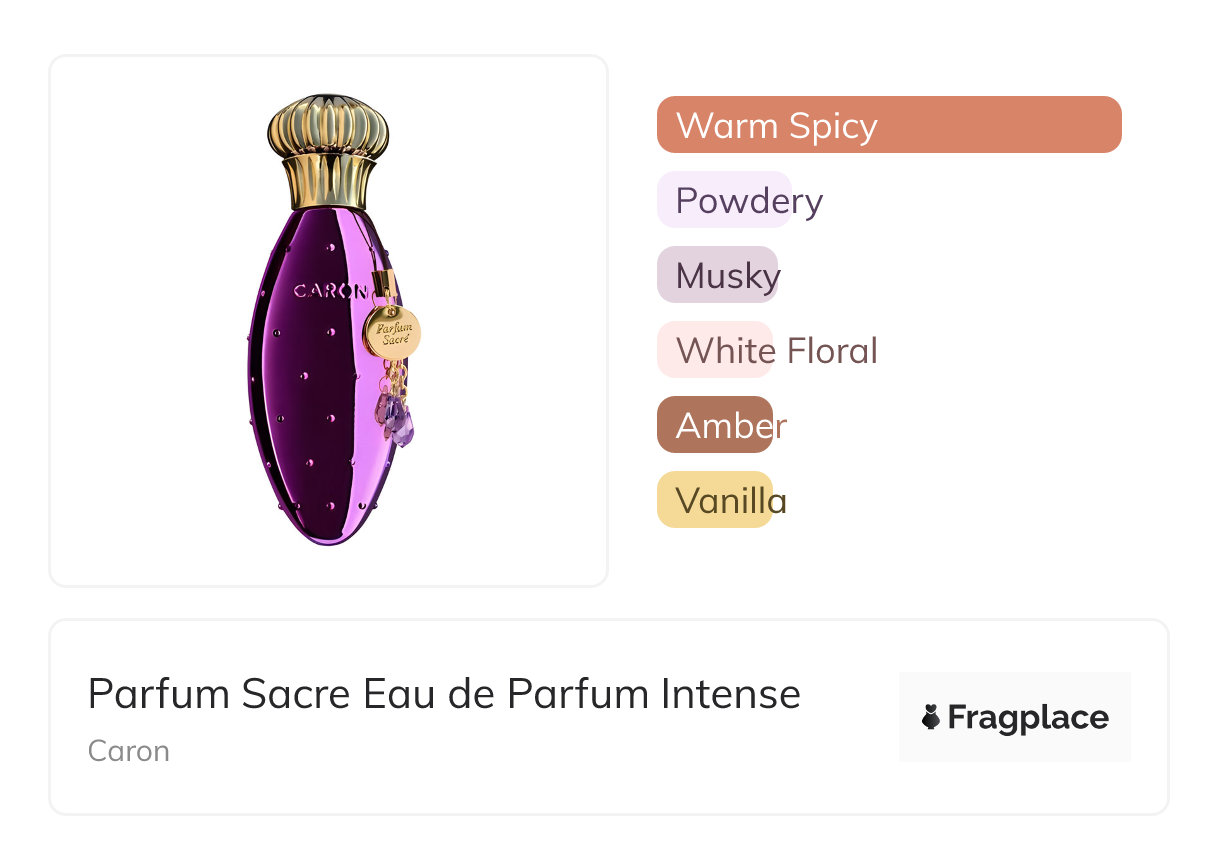Click the gold ribbed bottle cap
This screenshot has height=864, width=1218.
[328, 125]
